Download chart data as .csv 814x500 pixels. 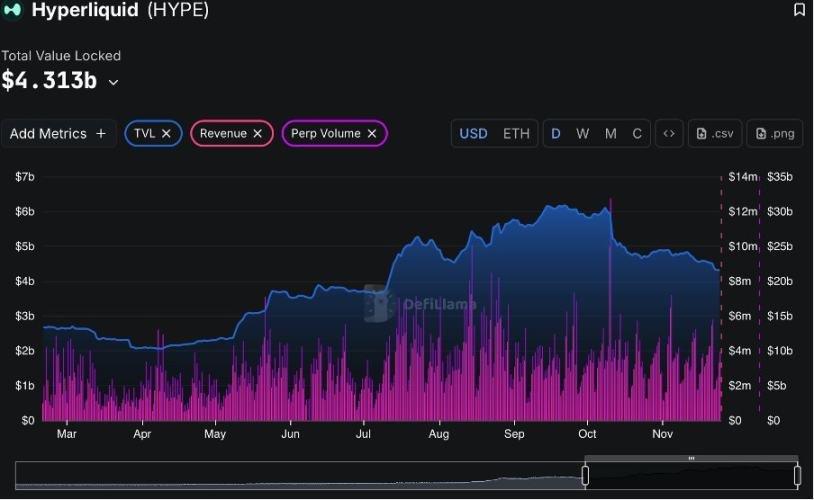[x=715, y=133]
